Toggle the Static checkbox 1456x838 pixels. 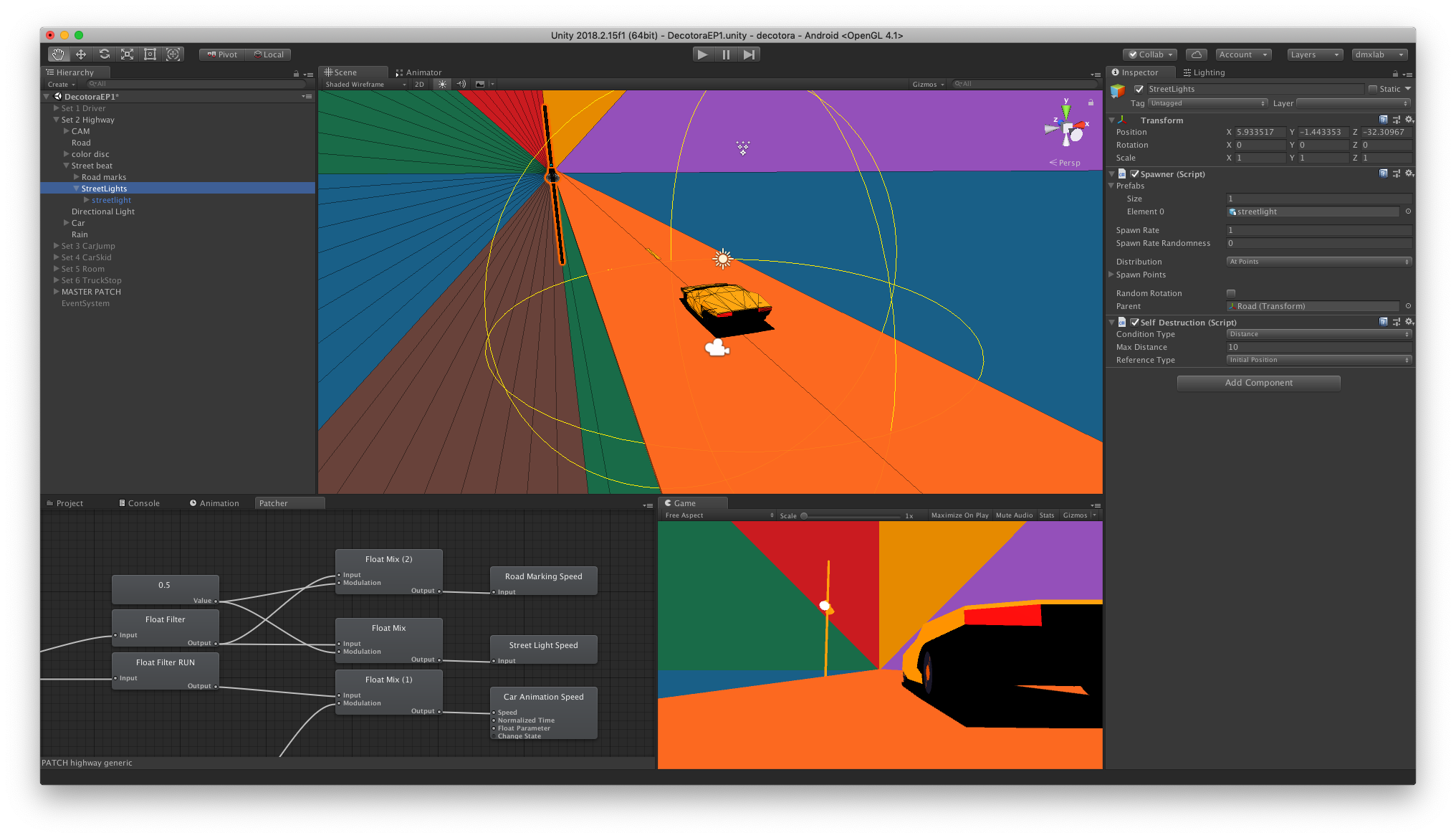(1372, 89)
